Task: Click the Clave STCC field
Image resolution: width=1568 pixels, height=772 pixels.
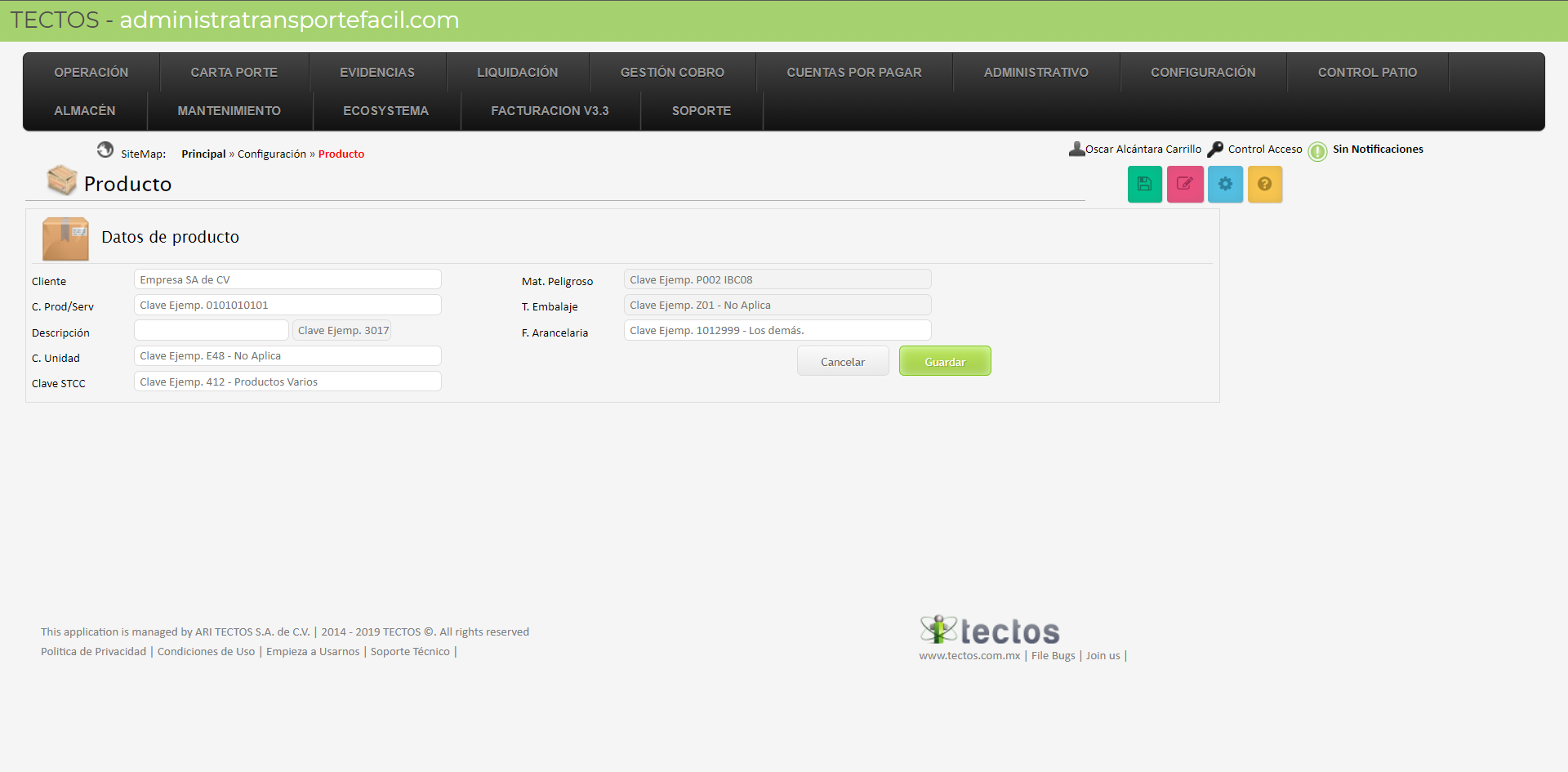Action: pos(287,382)
